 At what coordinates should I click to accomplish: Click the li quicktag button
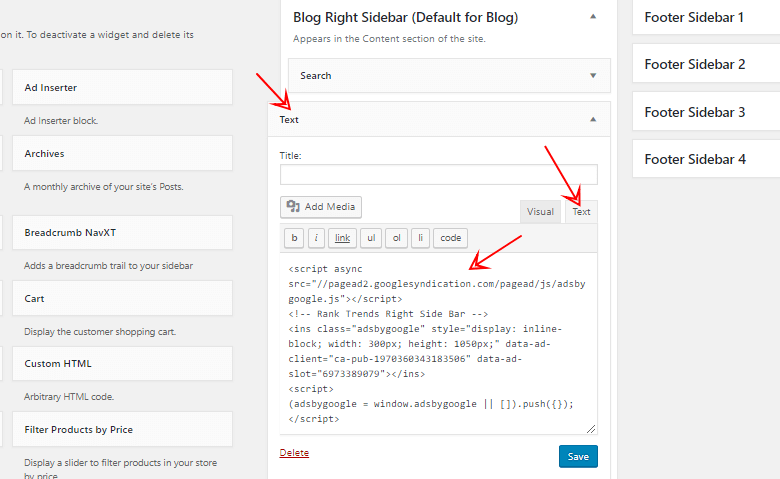pyautogui.click(x=420, y=238)
